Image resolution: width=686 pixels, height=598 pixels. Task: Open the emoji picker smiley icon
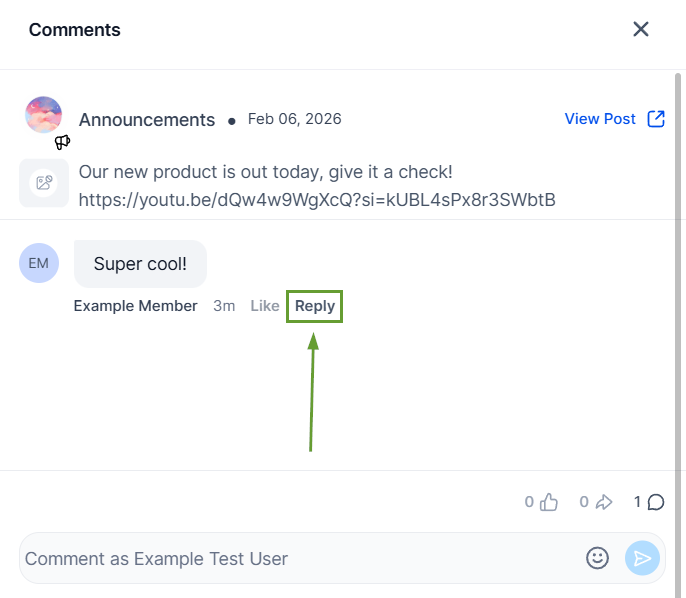point(597,558)
